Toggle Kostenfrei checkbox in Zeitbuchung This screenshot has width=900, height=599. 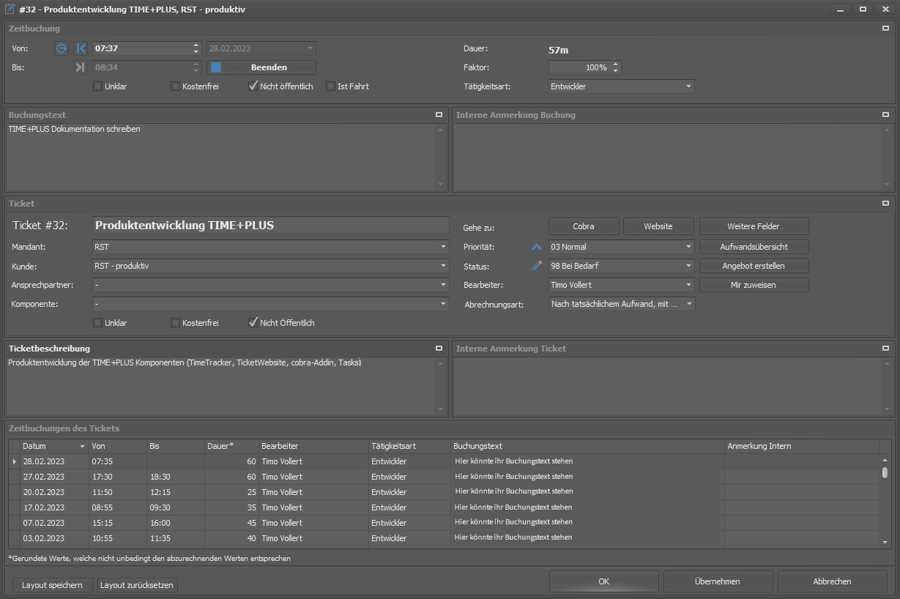pos(175,86)
